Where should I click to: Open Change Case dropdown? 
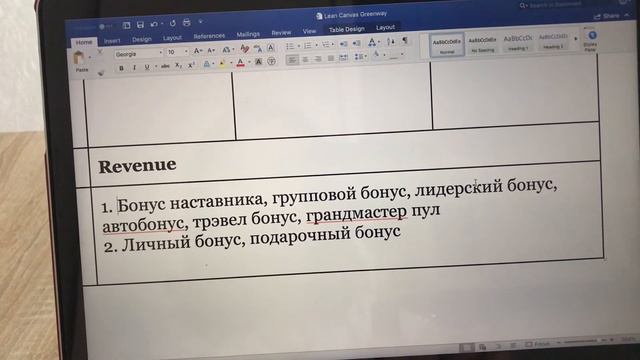(228, 50)
